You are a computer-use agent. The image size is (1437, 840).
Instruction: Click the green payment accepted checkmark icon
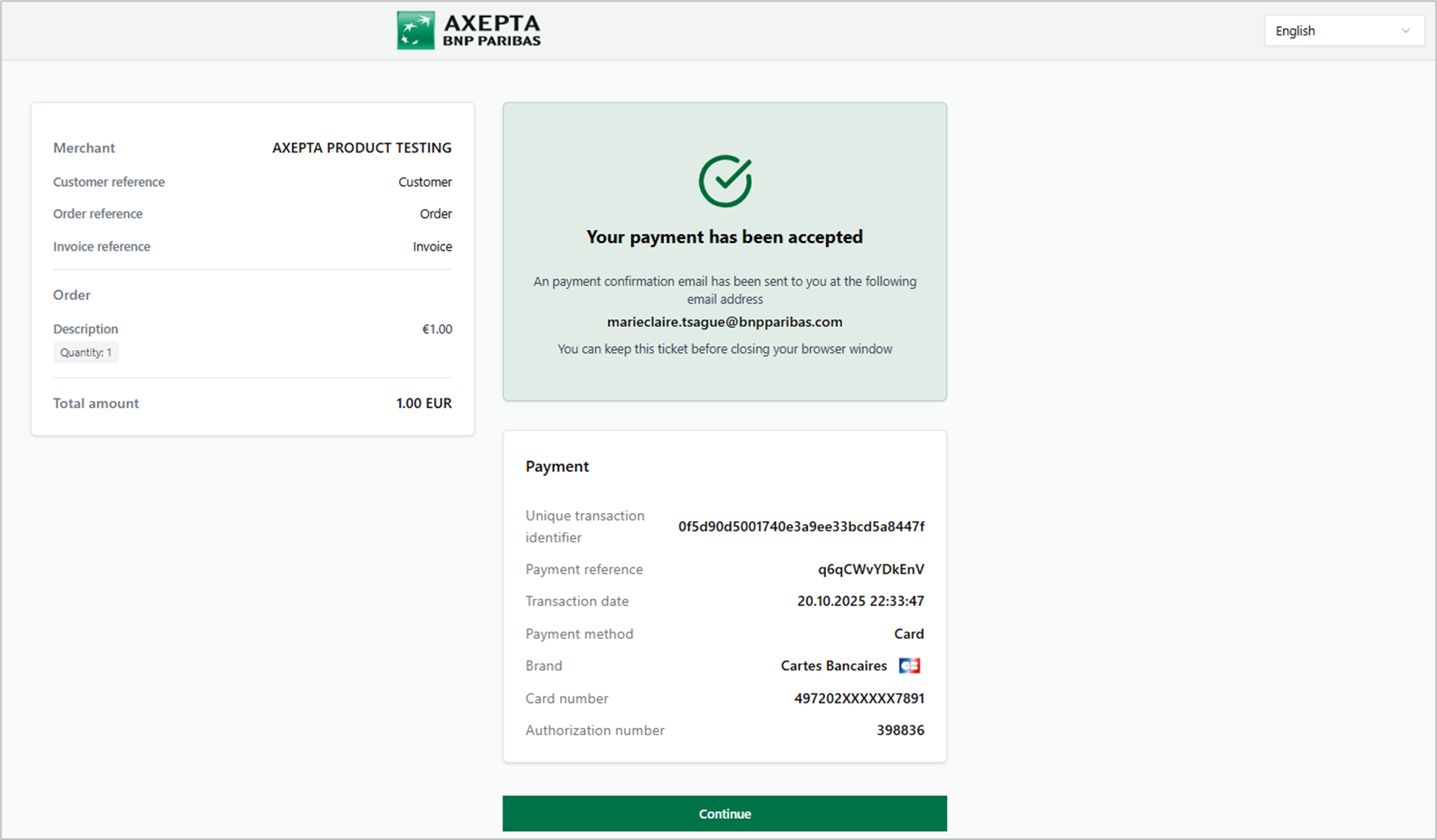[x=725, y=181]
